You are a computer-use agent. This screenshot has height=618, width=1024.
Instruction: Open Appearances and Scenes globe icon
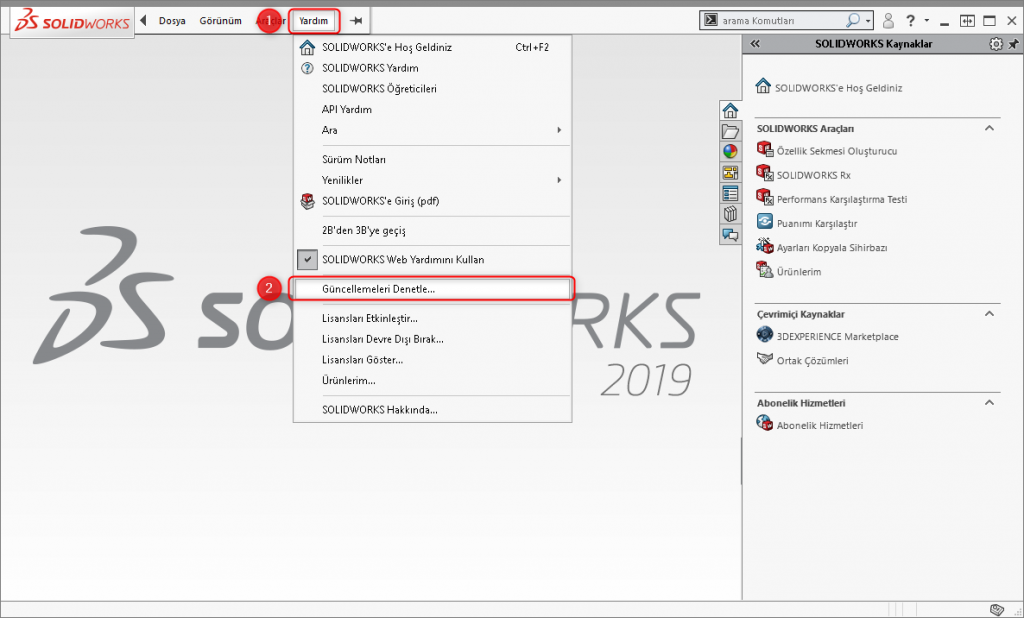pos(730,151)
